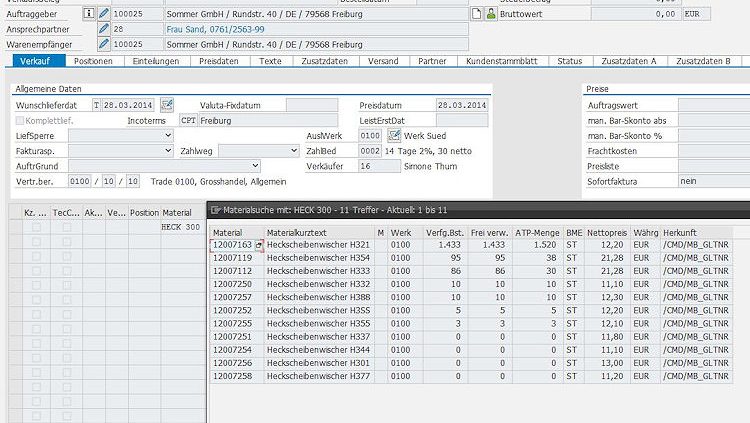Switch to the Texte tab
This screenshot has width=750, height=423.
[270, 61]
